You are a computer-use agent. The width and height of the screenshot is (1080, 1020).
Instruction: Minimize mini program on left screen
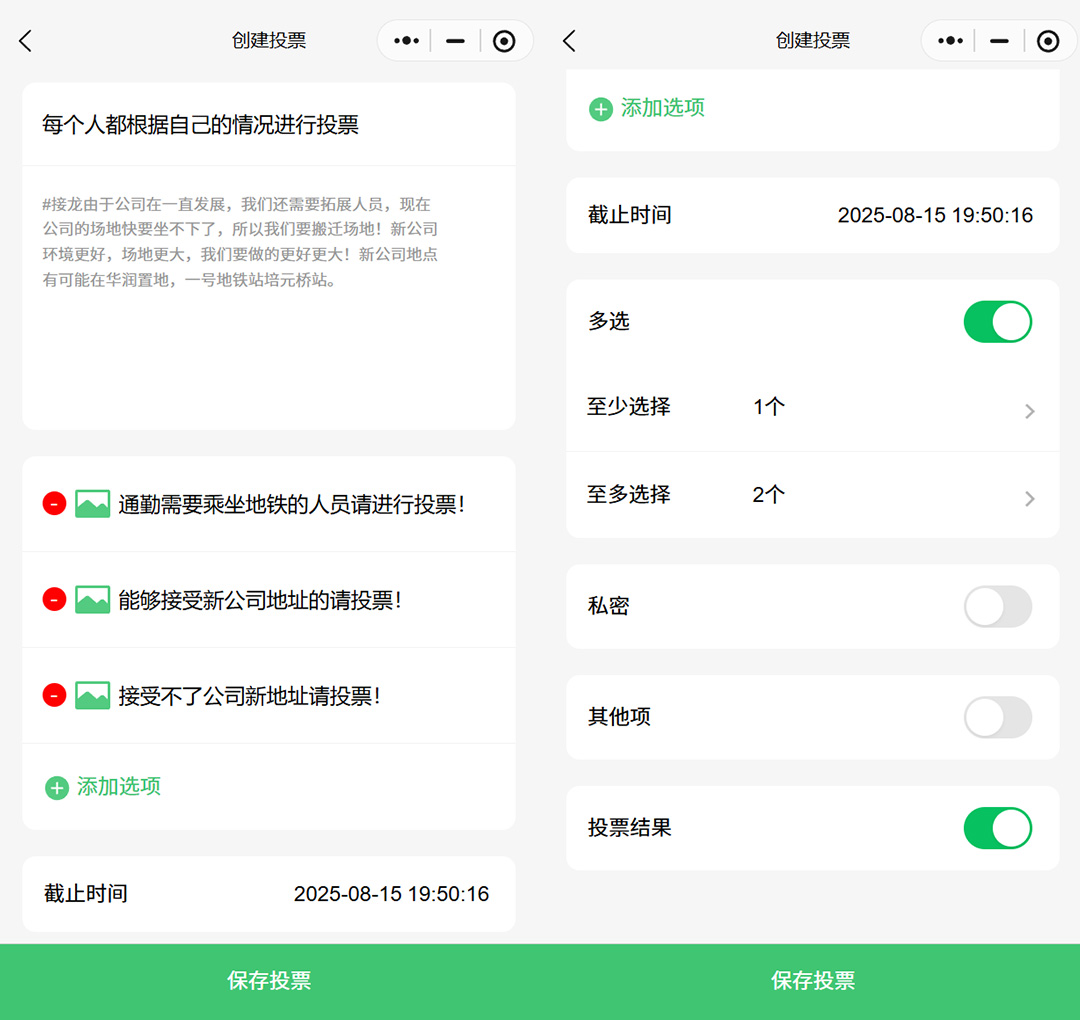tap(455, 41)
